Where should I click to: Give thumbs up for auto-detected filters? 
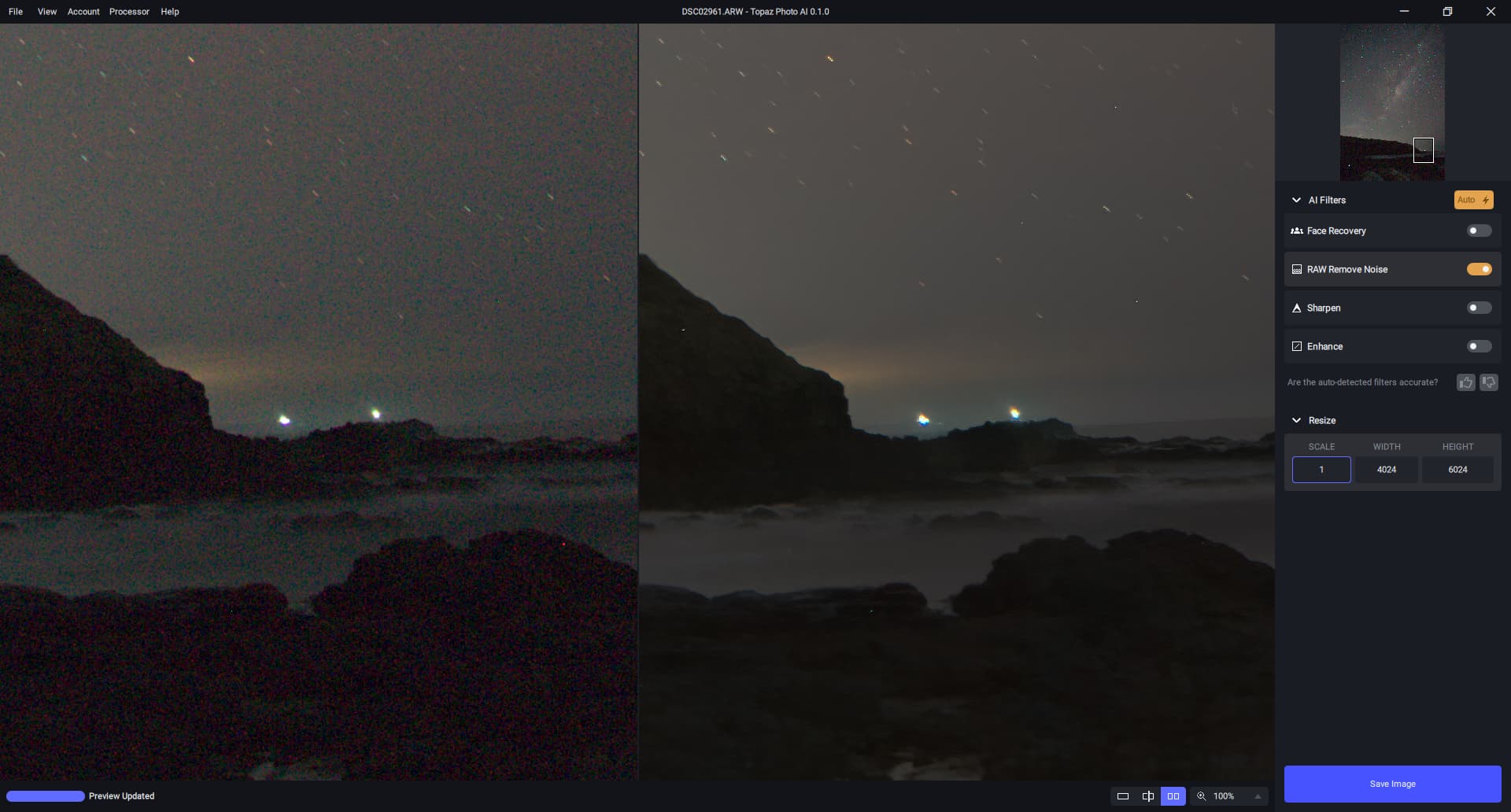pyautogui.click(x=1465, y=382)
